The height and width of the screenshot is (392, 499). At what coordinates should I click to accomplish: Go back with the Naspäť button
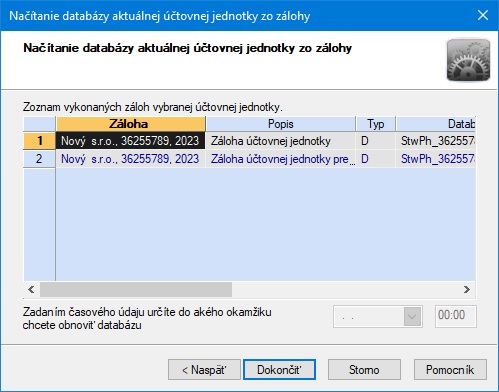tap(204, 369)
